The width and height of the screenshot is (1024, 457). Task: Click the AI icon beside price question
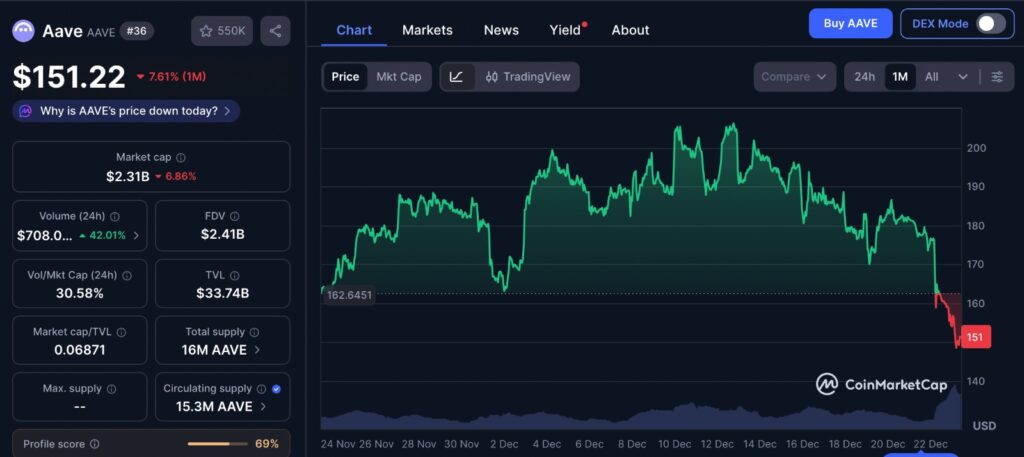coord(25,111)
